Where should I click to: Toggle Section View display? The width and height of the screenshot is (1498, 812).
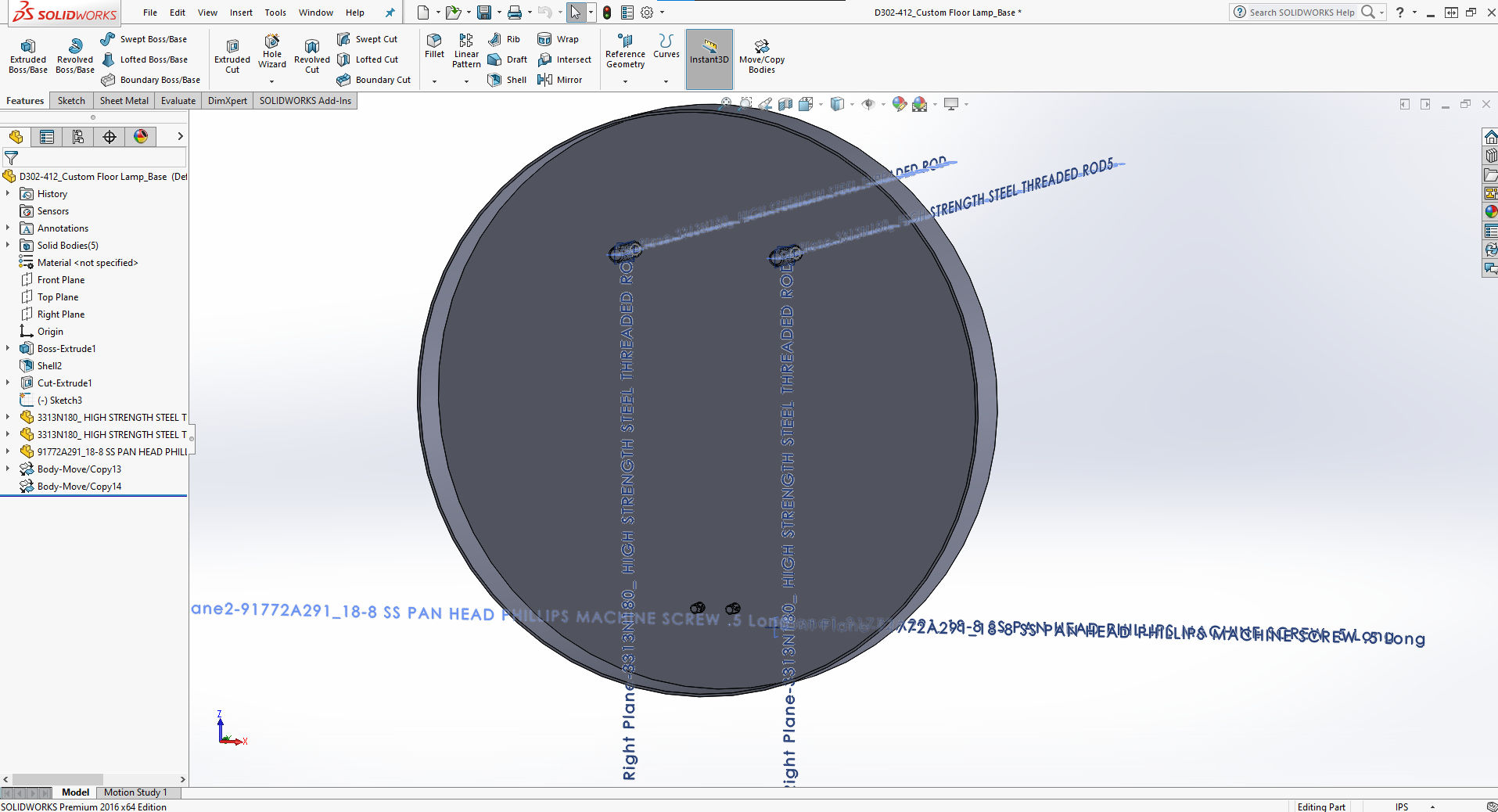point(785,104)
